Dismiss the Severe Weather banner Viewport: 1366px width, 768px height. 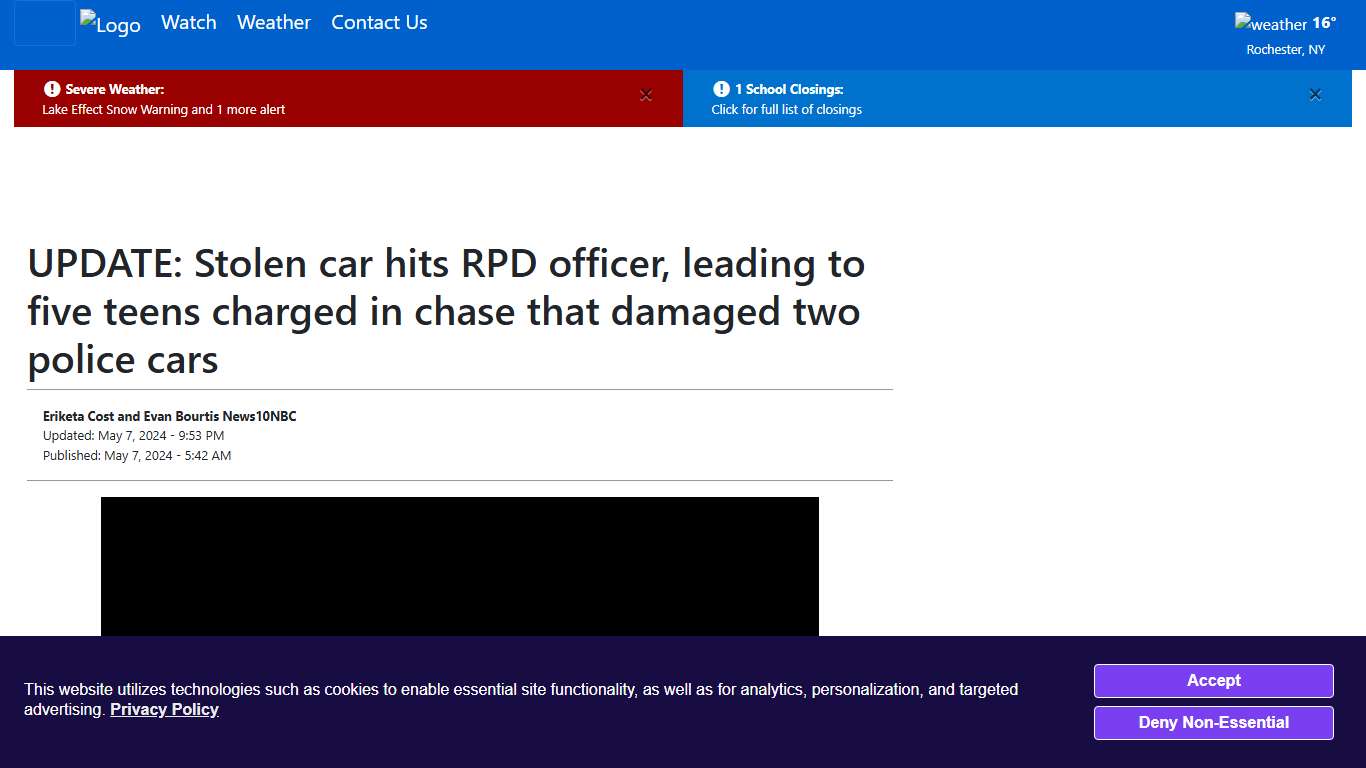pyautogui.click(x=646, y=95)
